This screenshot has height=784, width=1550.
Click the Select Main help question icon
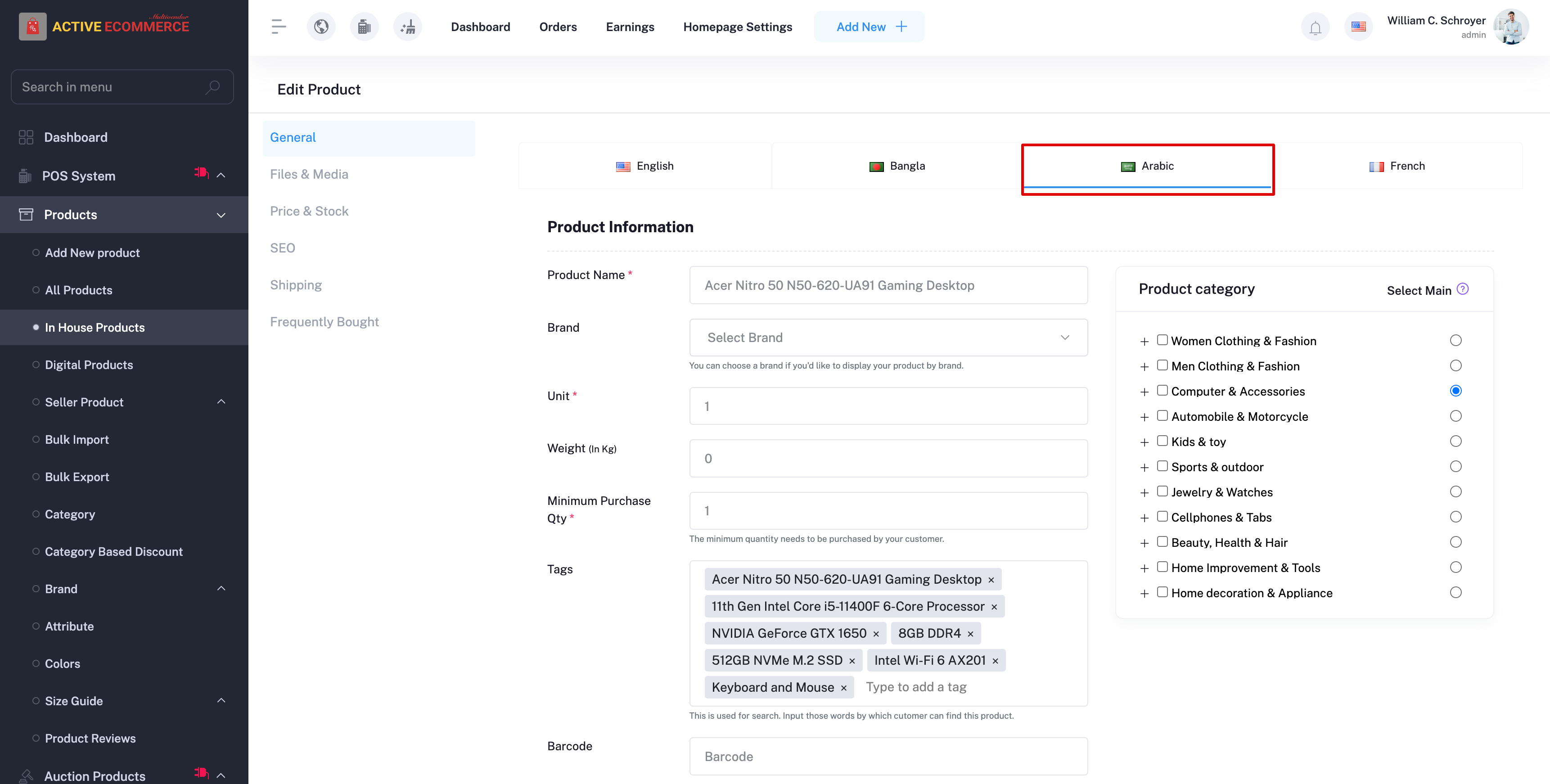1463,289
